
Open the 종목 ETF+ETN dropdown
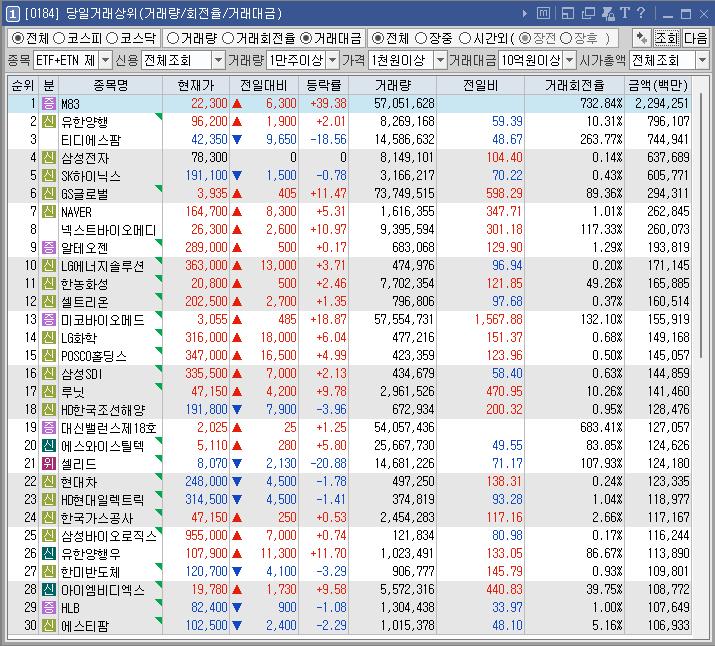pyautogui.click(x=105, y=60)
